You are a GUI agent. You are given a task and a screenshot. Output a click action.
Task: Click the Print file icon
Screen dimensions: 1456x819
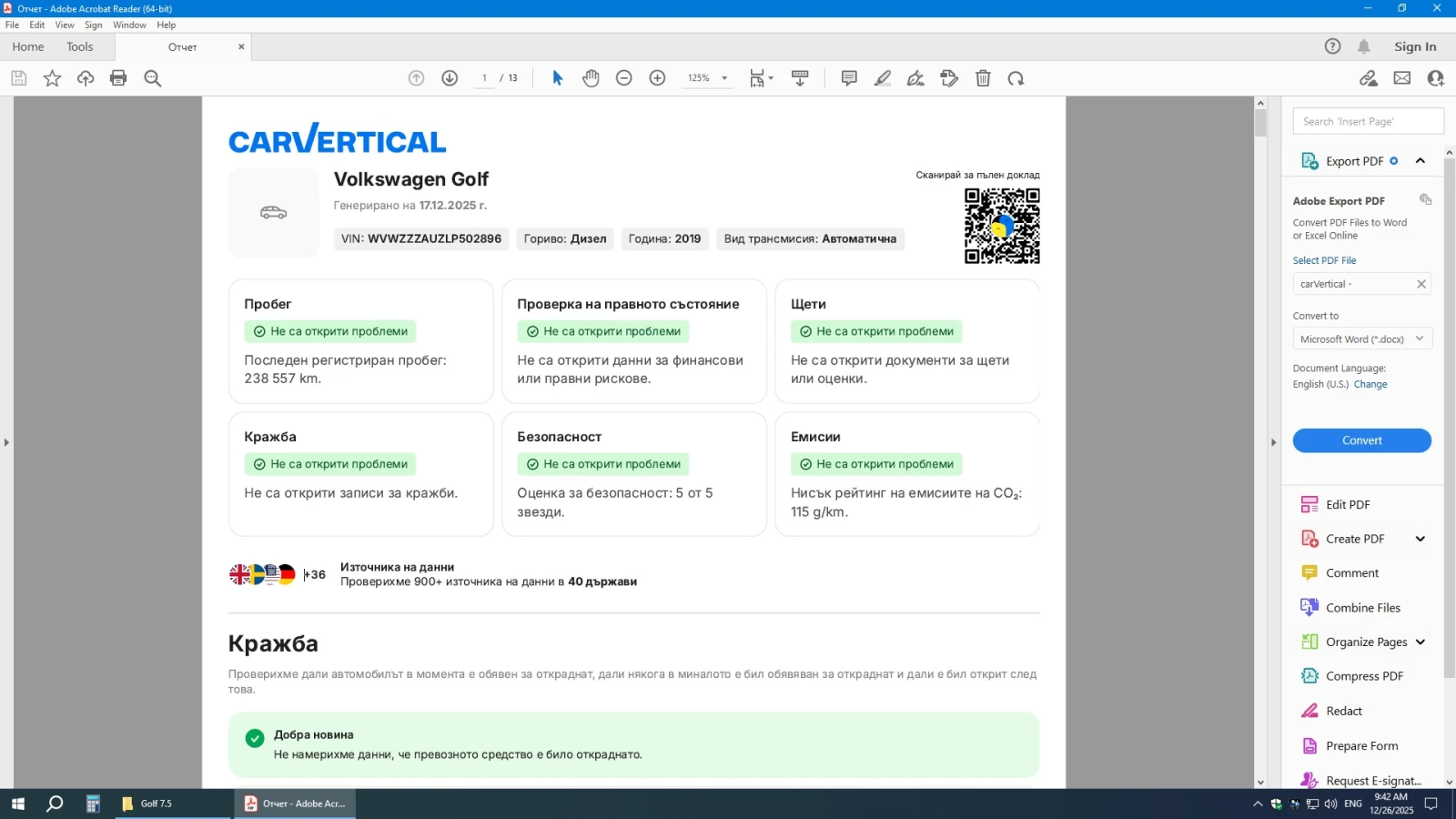(x=118, y=78)
